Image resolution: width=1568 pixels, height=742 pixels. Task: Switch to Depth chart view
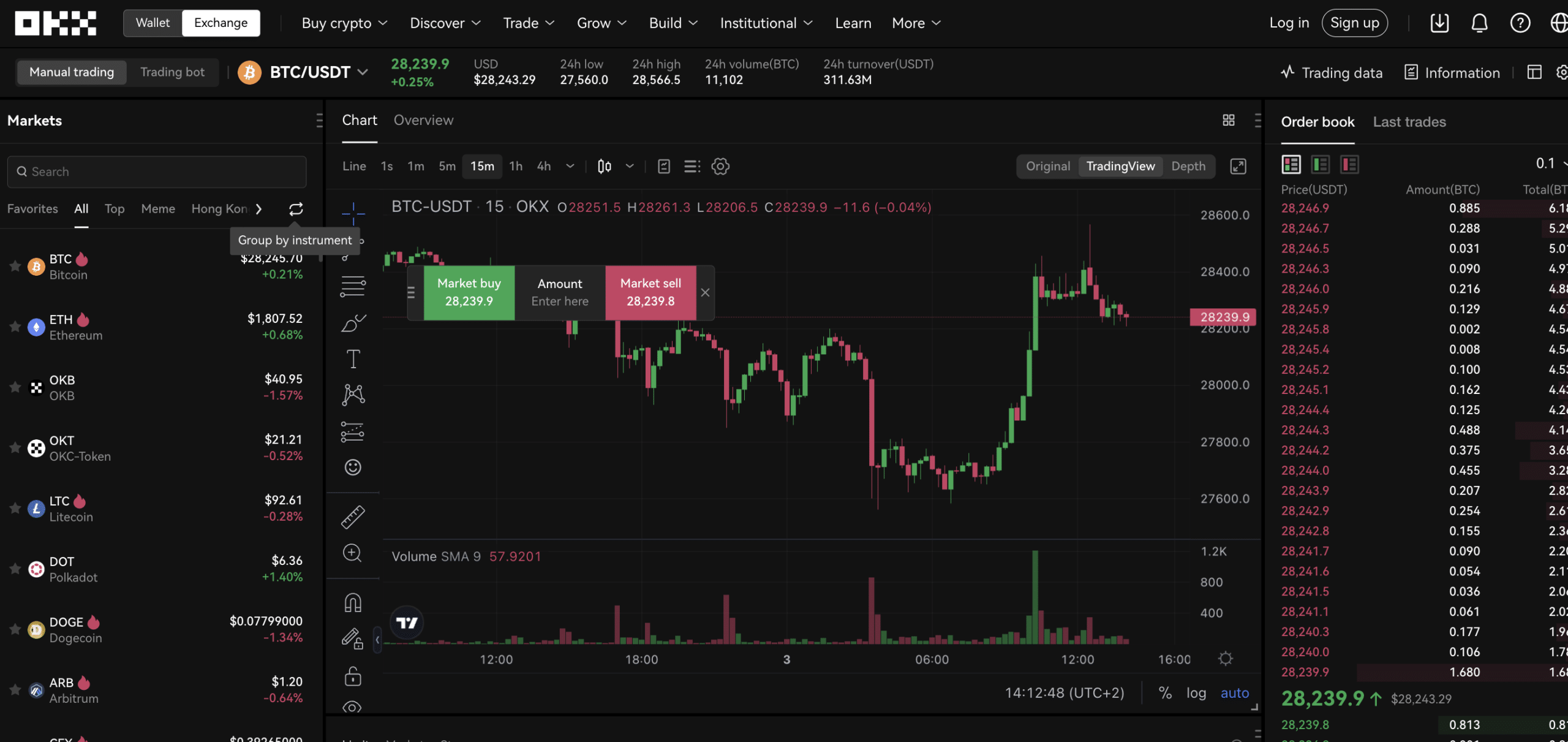coord(1188,166)
